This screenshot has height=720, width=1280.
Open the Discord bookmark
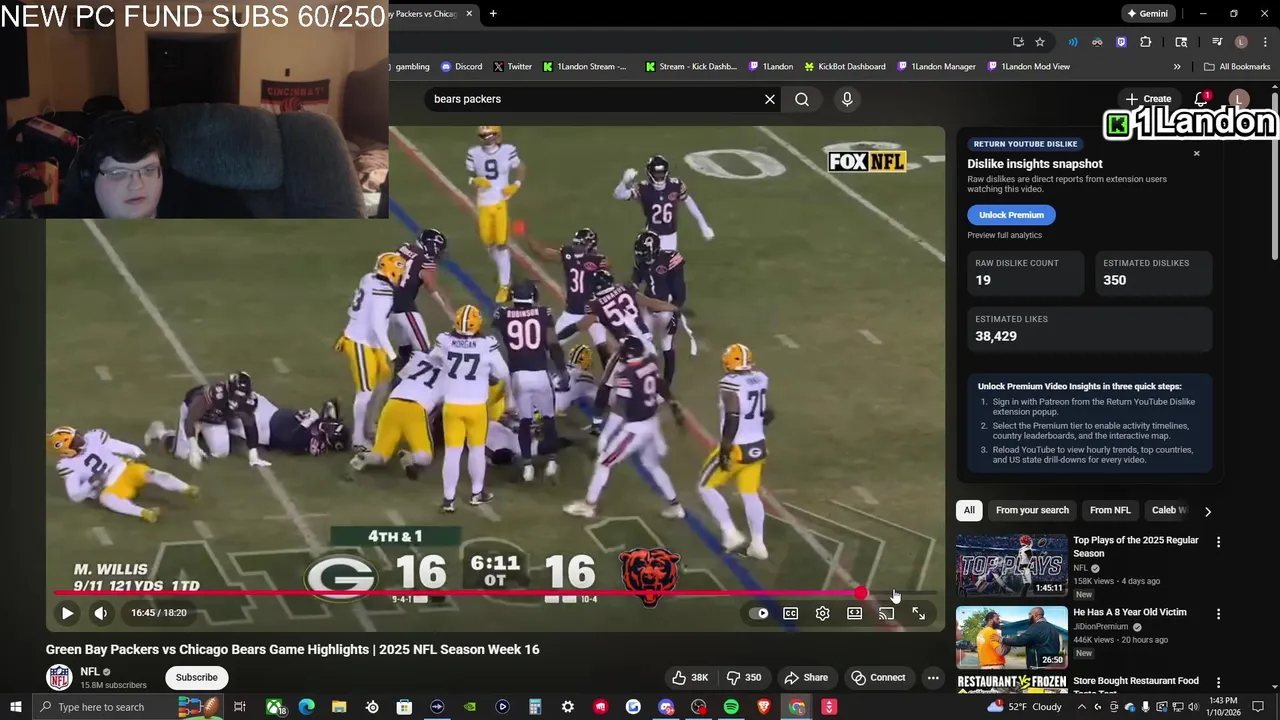pyautogui.click(x=461, y=67)
